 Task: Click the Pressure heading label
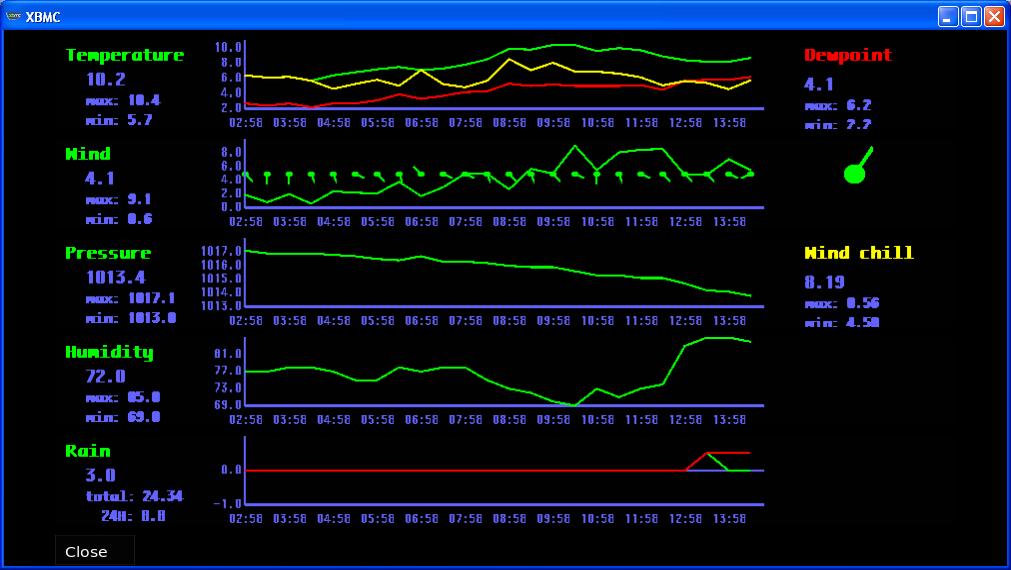(108, 253)
